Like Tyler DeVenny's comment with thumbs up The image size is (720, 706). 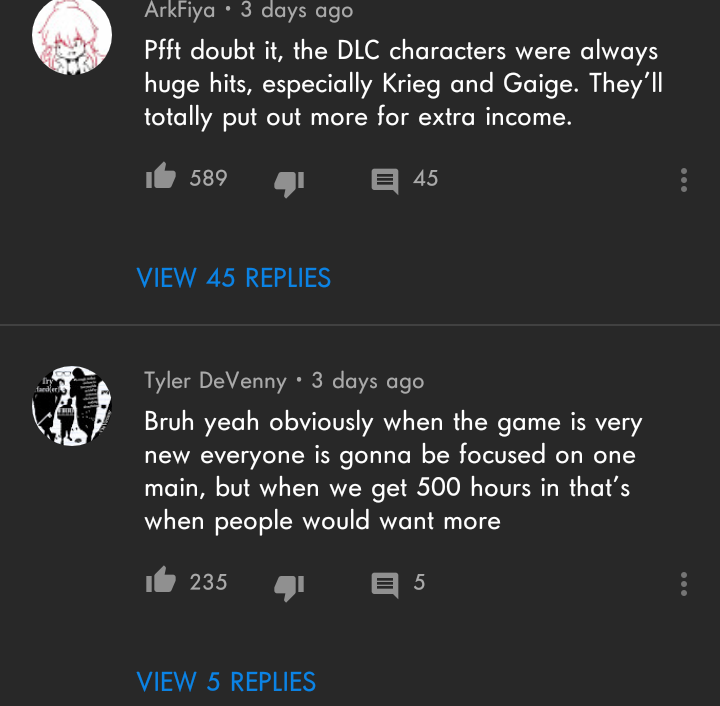(x=161, y=580)
